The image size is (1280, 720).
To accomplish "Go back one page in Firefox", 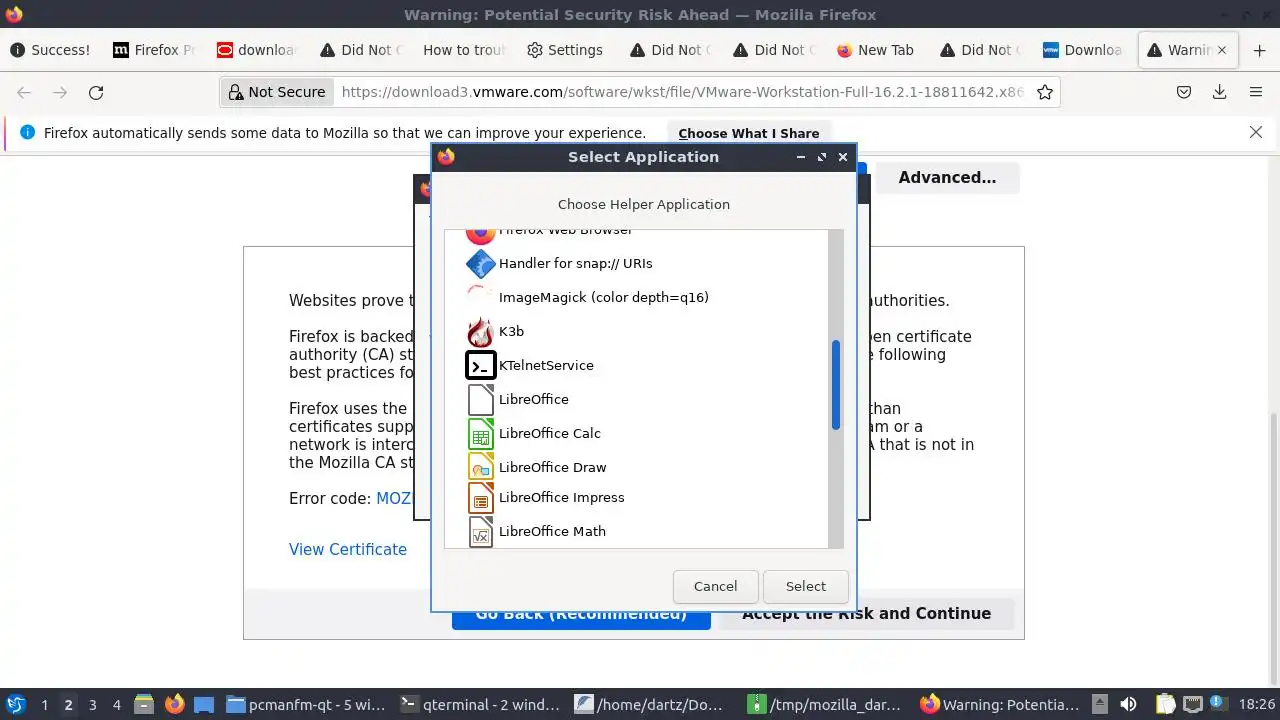I will click(x=24, y=92).
